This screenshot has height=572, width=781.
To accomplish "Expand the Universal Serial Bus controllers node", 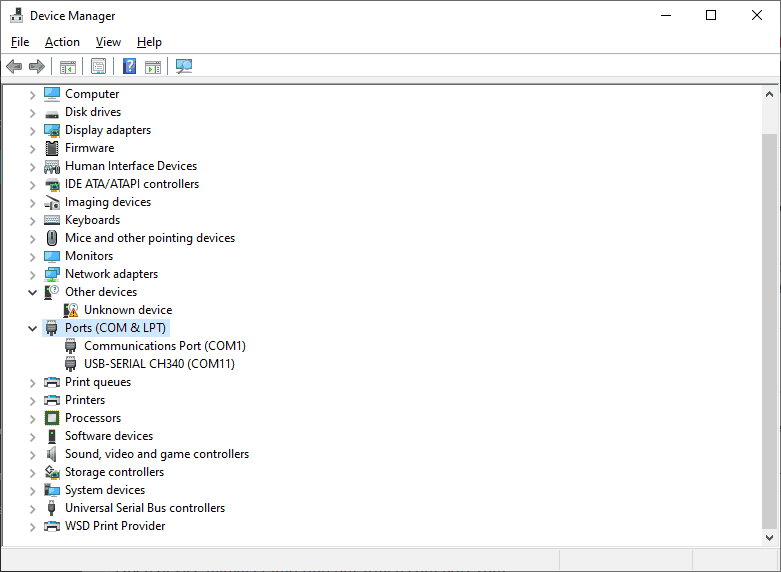I will 32,508.
